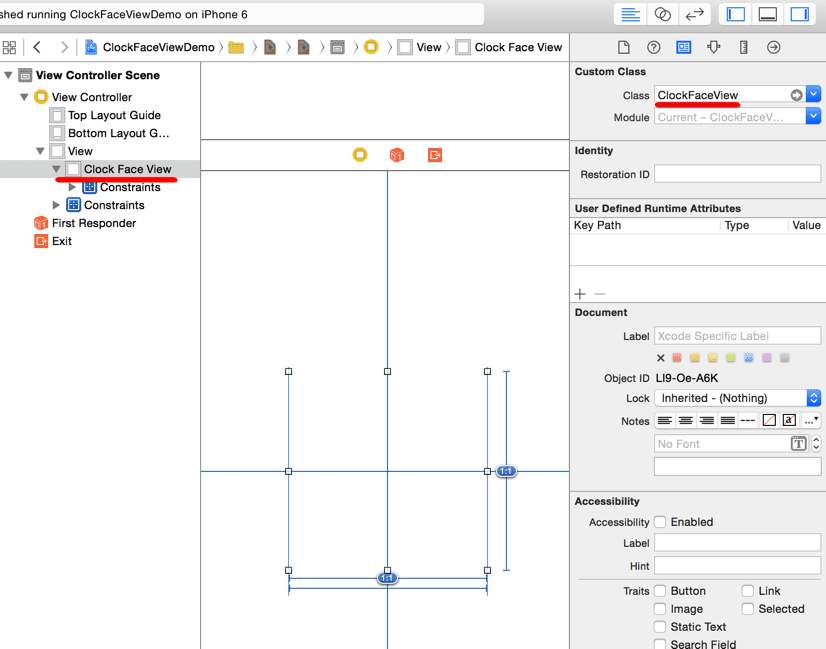Switch to the Version editor

tap(694, 14)
